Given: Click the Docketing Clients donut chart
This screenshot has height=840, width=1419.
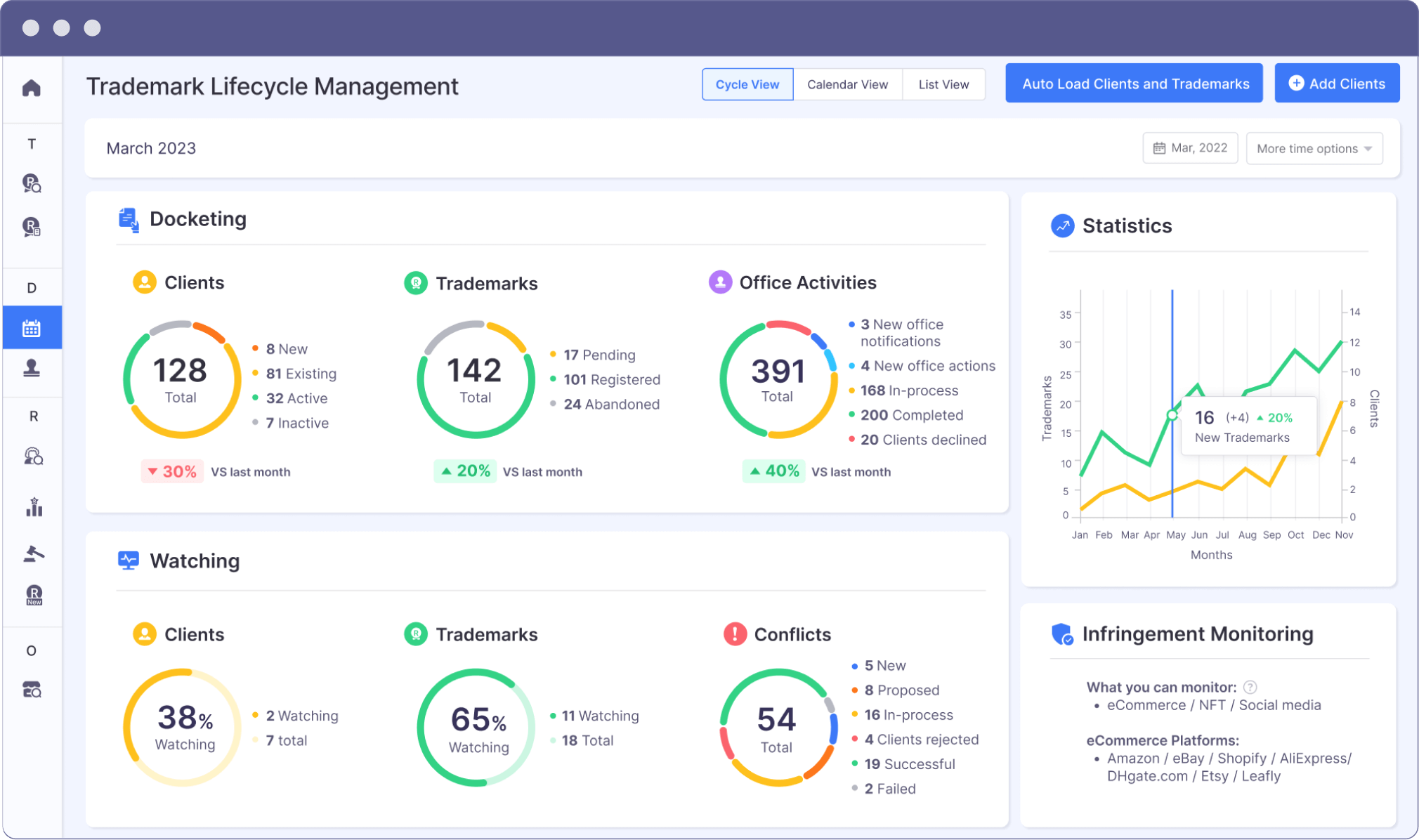Looking at the screenshot, I should point(181,380).
